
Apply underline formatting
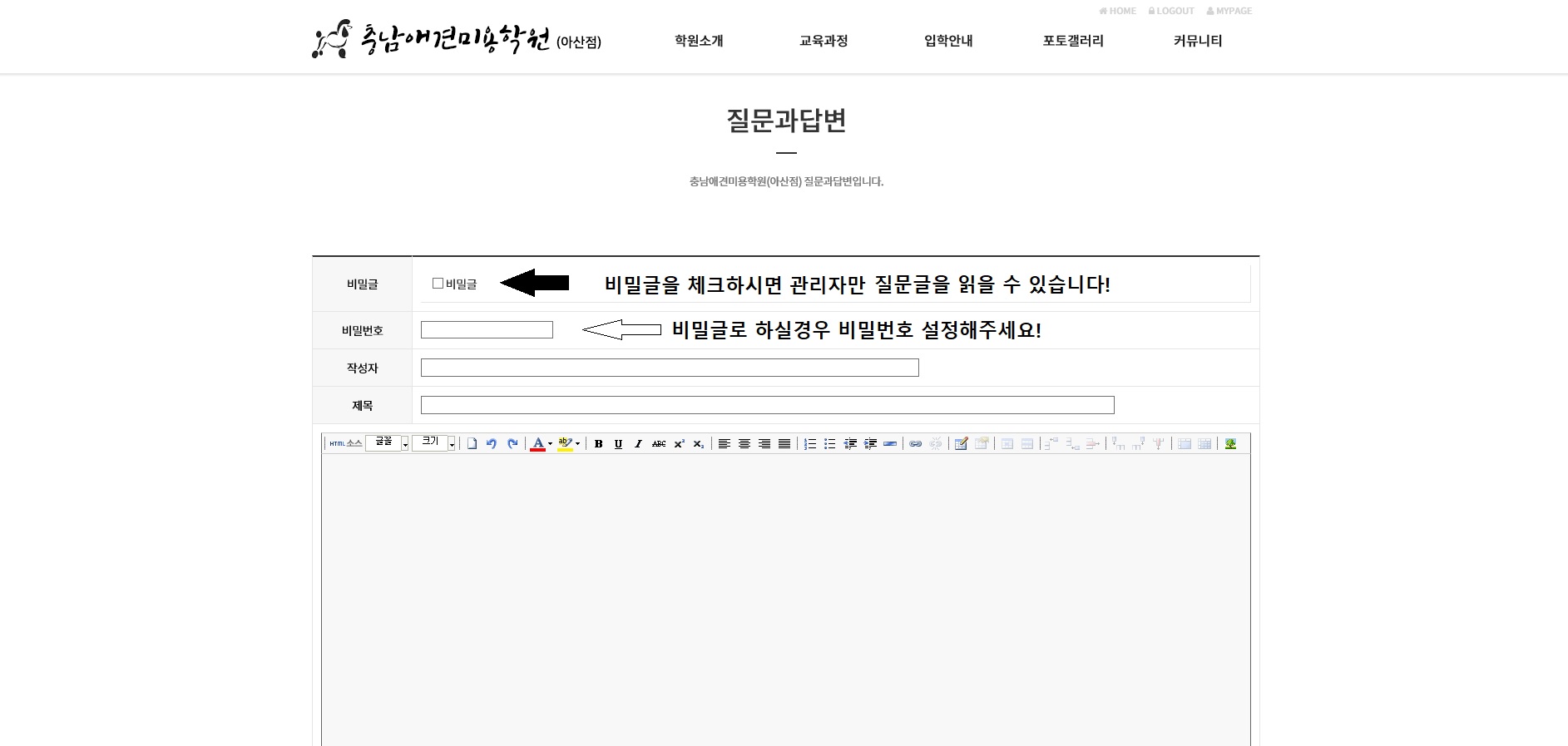pyautogui.click(x=618, y=444)
